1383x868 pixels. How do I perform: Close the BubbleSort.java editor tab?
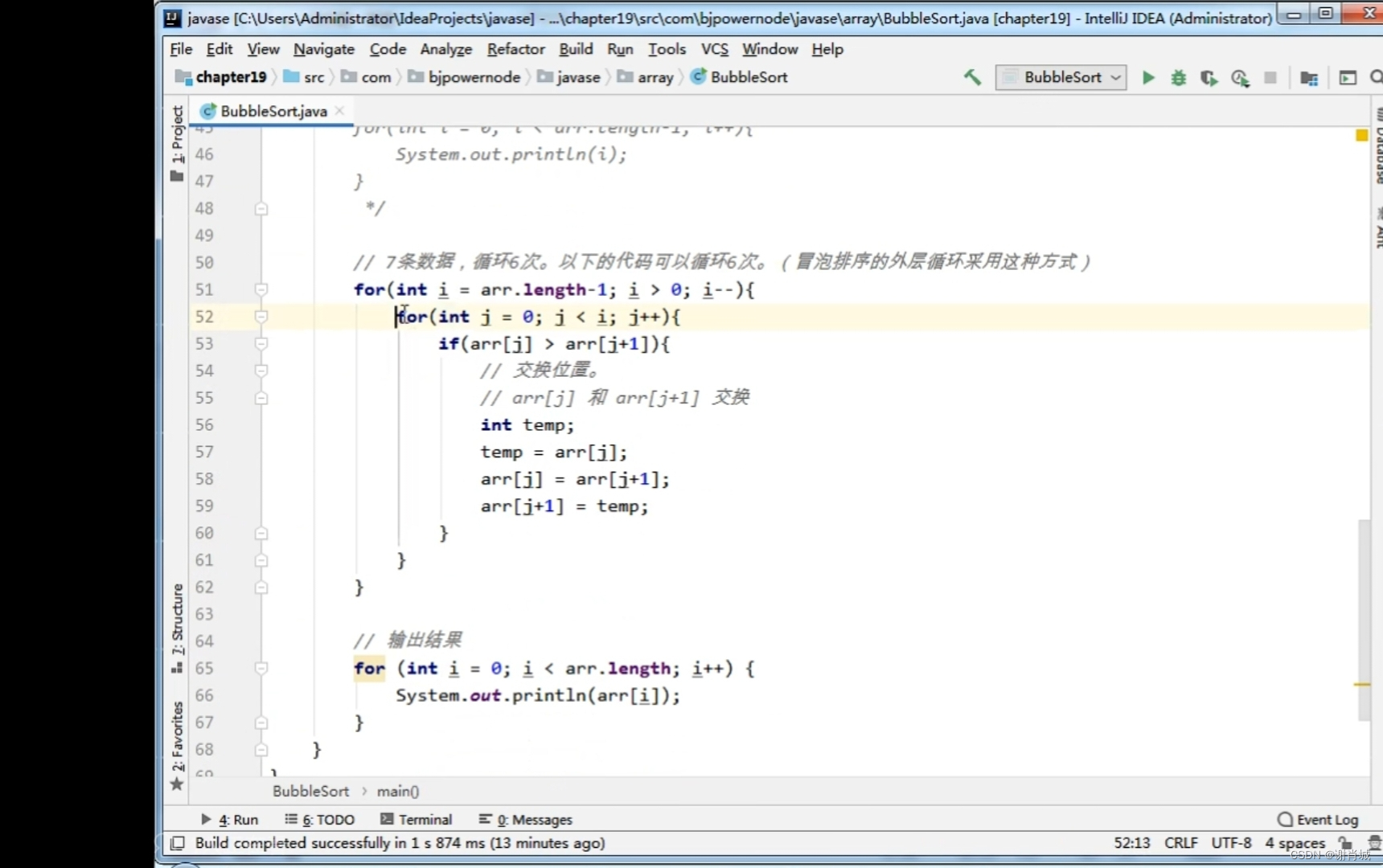tap(340, 111)
